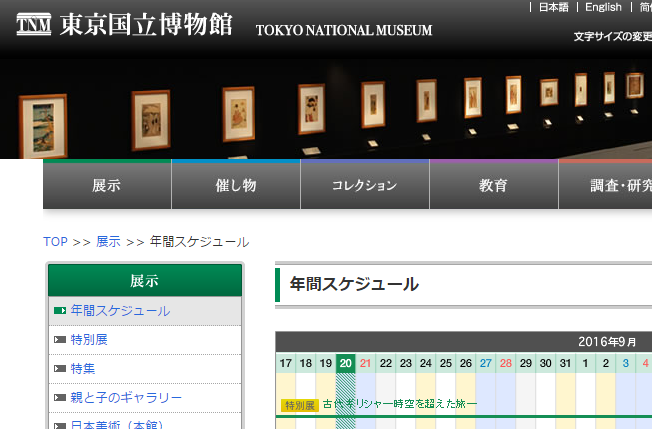The image size is (652, 429).
Task: Open the コレクション navigation tab
Action: 365,185
